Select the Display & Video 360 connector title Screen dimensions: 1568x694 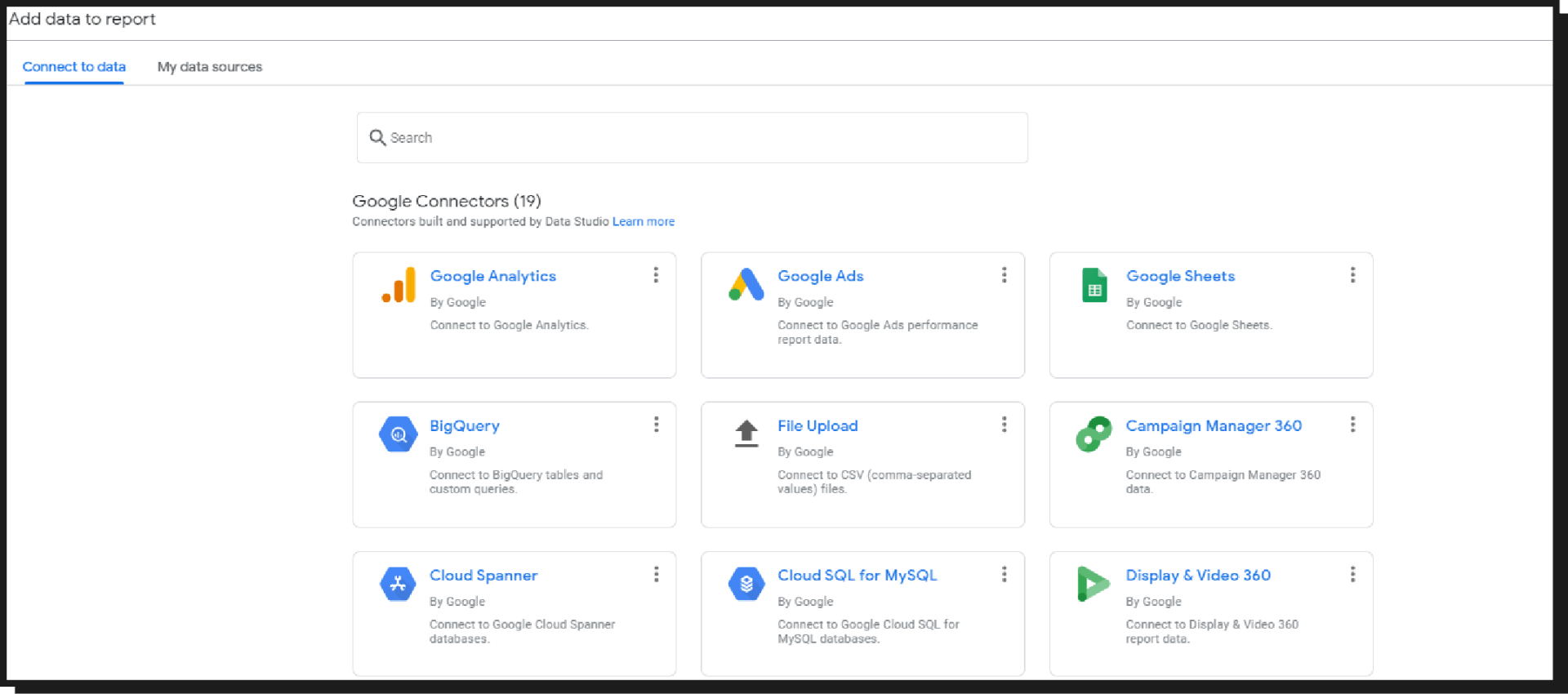(x=1198, y=576)
